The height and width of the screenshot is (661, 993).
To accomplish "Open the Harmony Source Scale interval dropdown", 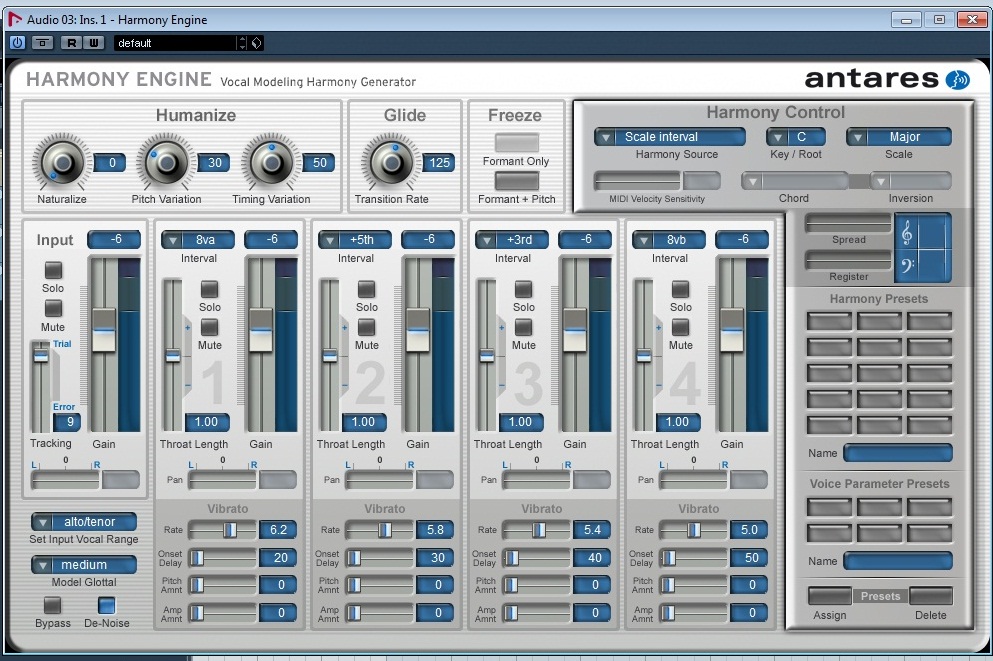I will coord(670,137).
